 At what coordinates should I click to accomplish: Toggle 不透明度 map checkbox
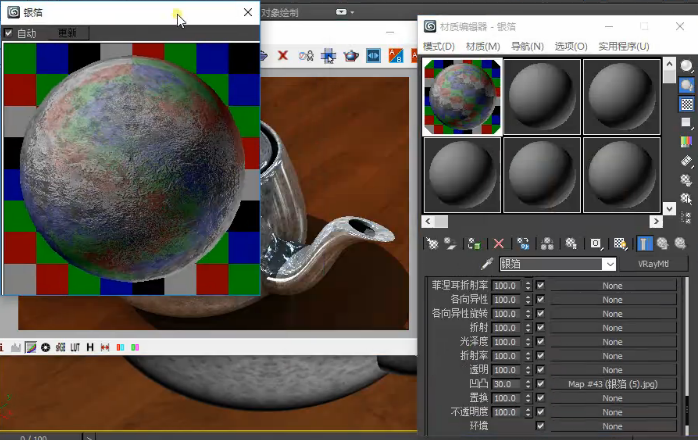pos(540,411)
